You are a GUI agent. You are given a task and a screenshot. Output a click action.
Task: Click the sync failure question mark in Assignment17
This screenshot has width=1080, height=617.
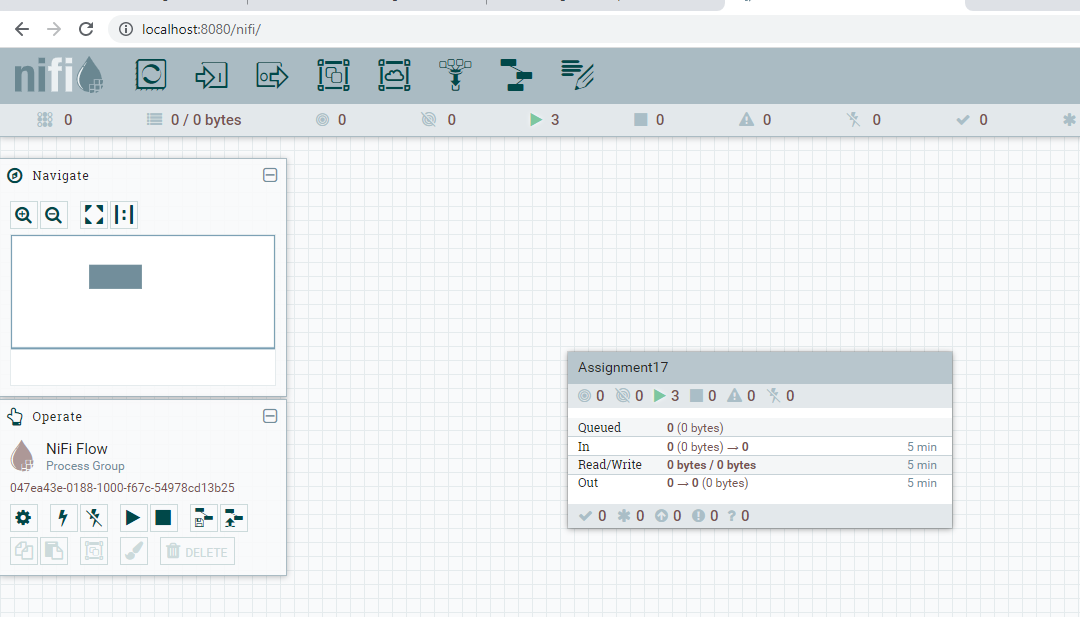click(731, 516)
